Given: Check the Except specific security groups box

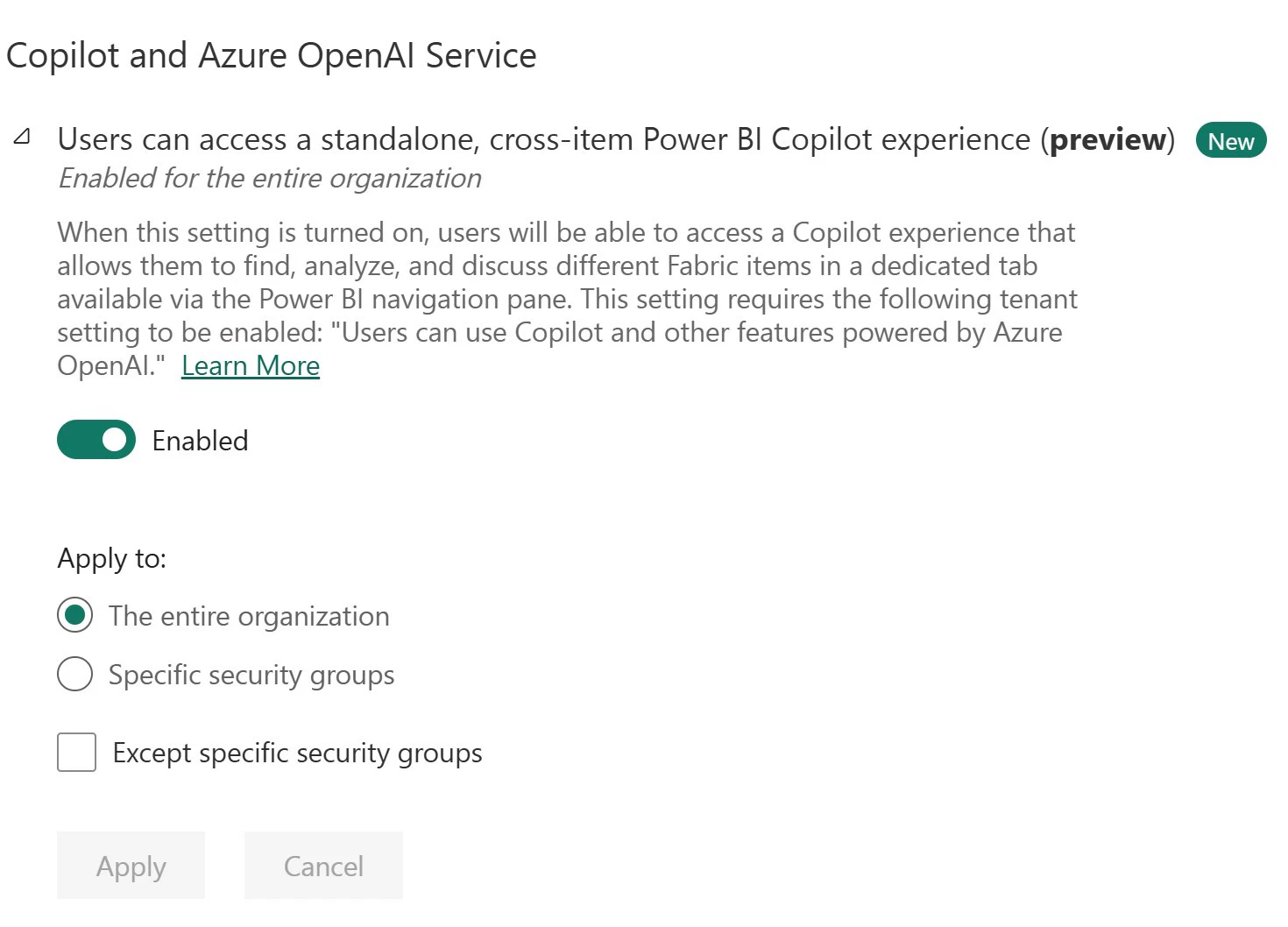Looking at the screenshot, I should [x=77, y=753].
